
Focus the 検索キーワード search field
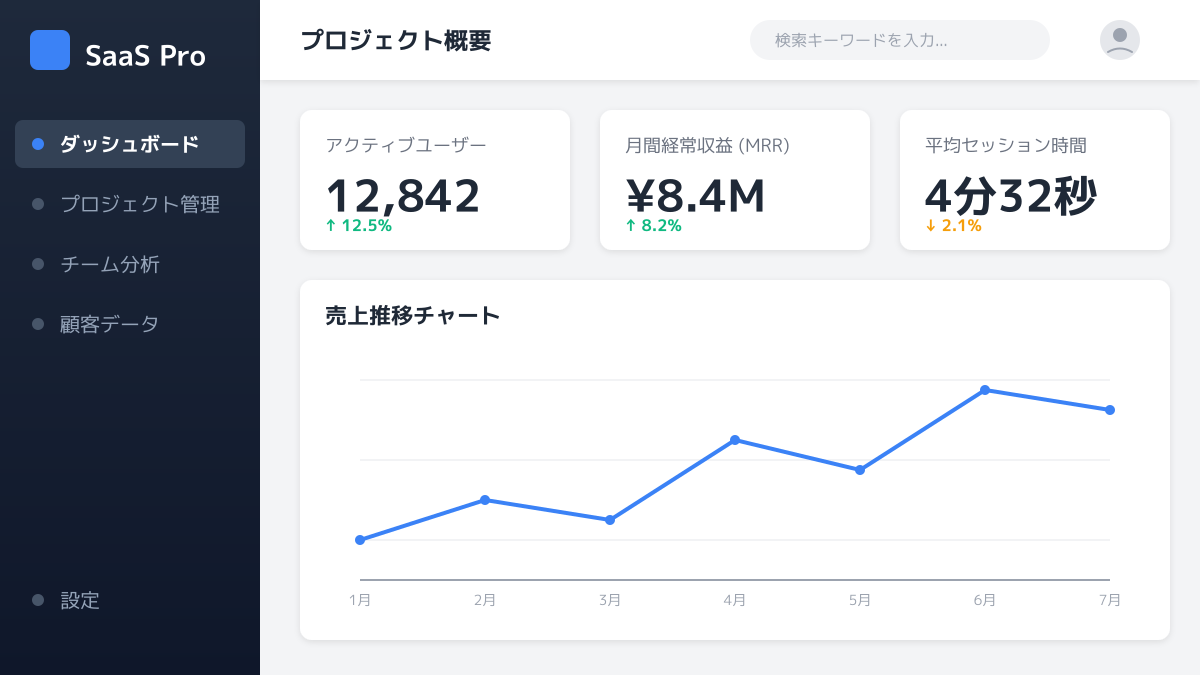click(x=899, y=40)
